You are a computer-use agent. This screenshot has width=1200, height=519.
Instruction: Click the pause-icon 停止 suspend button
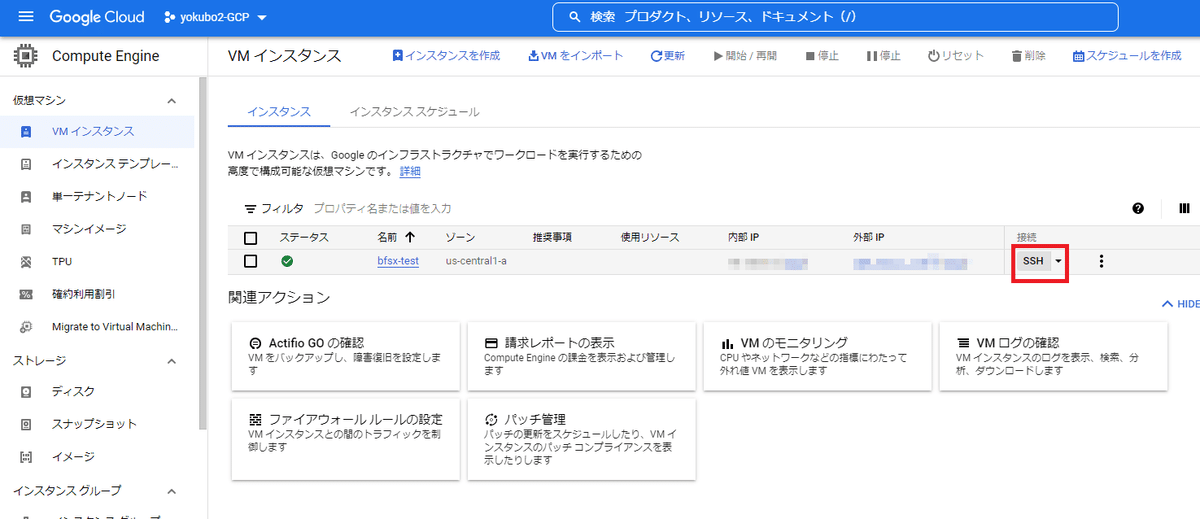884,56
